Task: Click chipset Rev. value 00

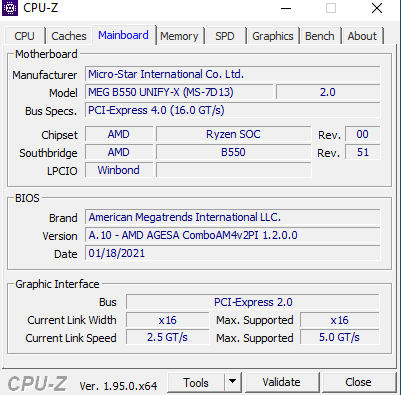Action: [x=362, y=134]
